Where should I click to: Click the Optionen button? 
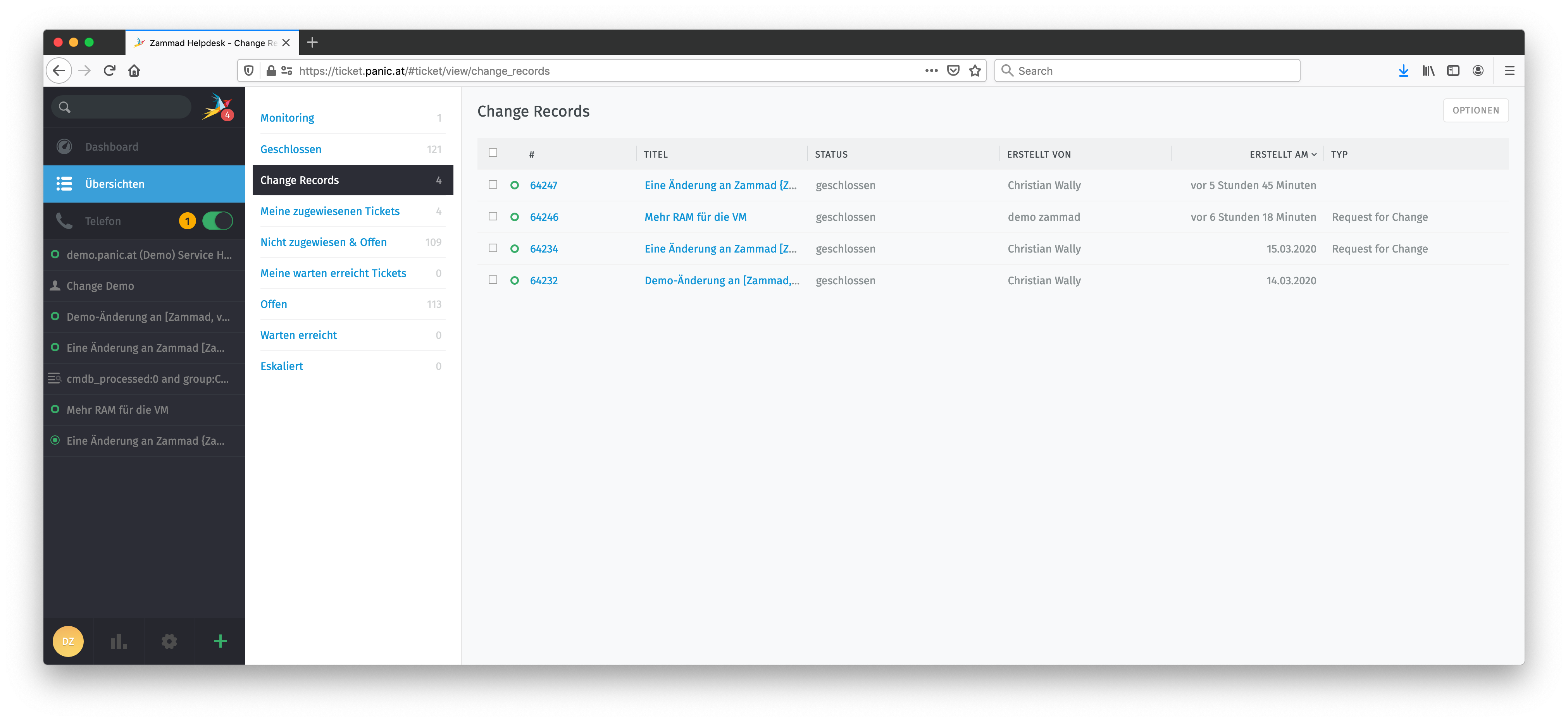coord(1475,110)
